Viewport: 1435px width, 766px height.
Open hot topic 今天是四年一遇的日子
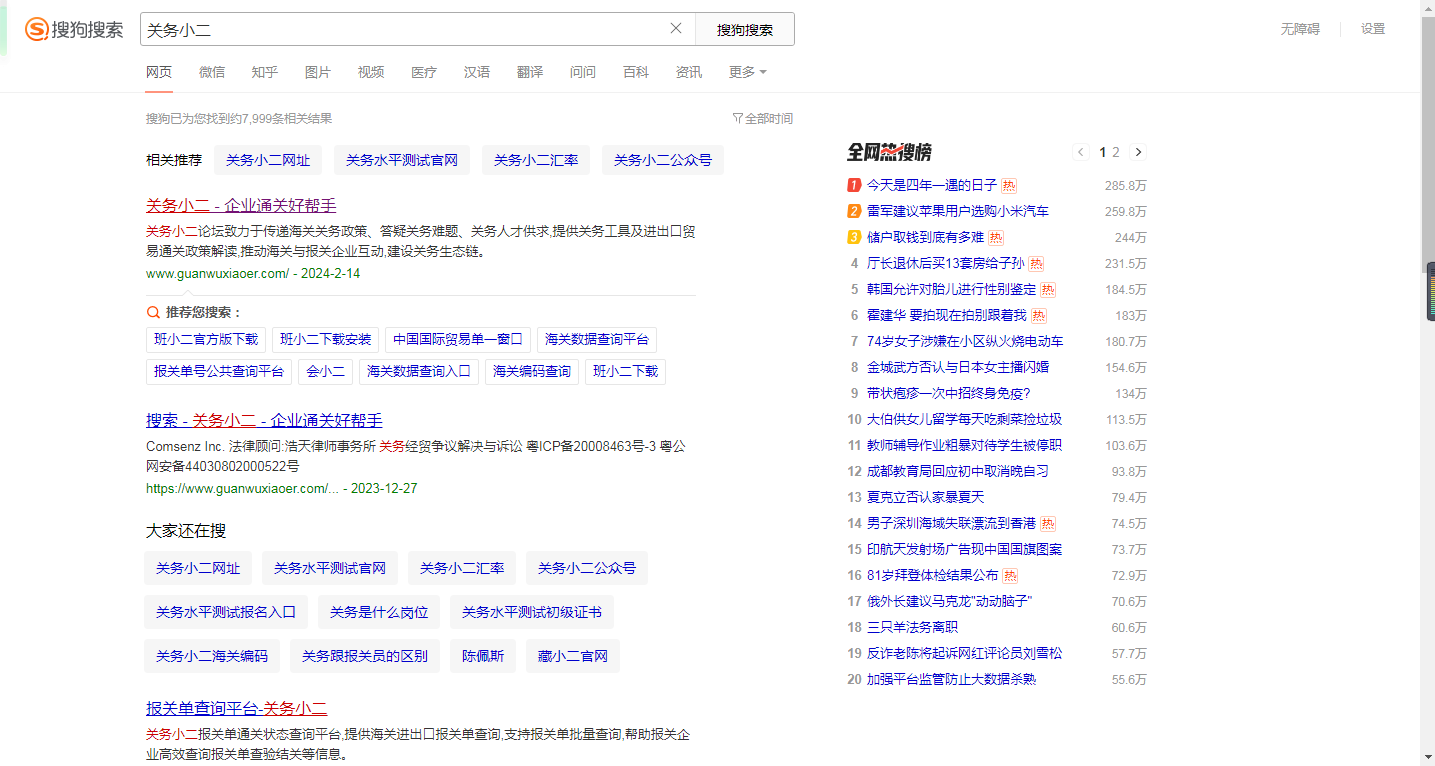click(932, 185)
